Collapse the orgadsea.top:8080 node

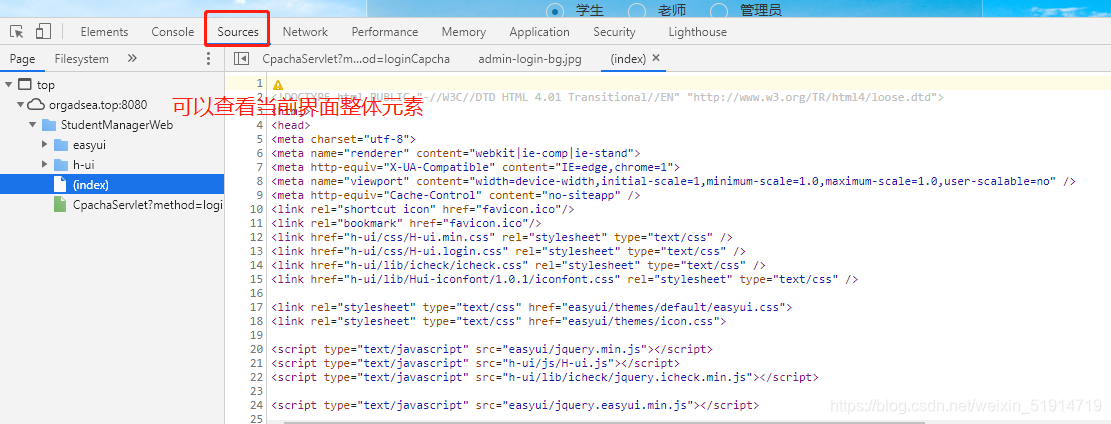pyautogui.click(x=21, y=105)
